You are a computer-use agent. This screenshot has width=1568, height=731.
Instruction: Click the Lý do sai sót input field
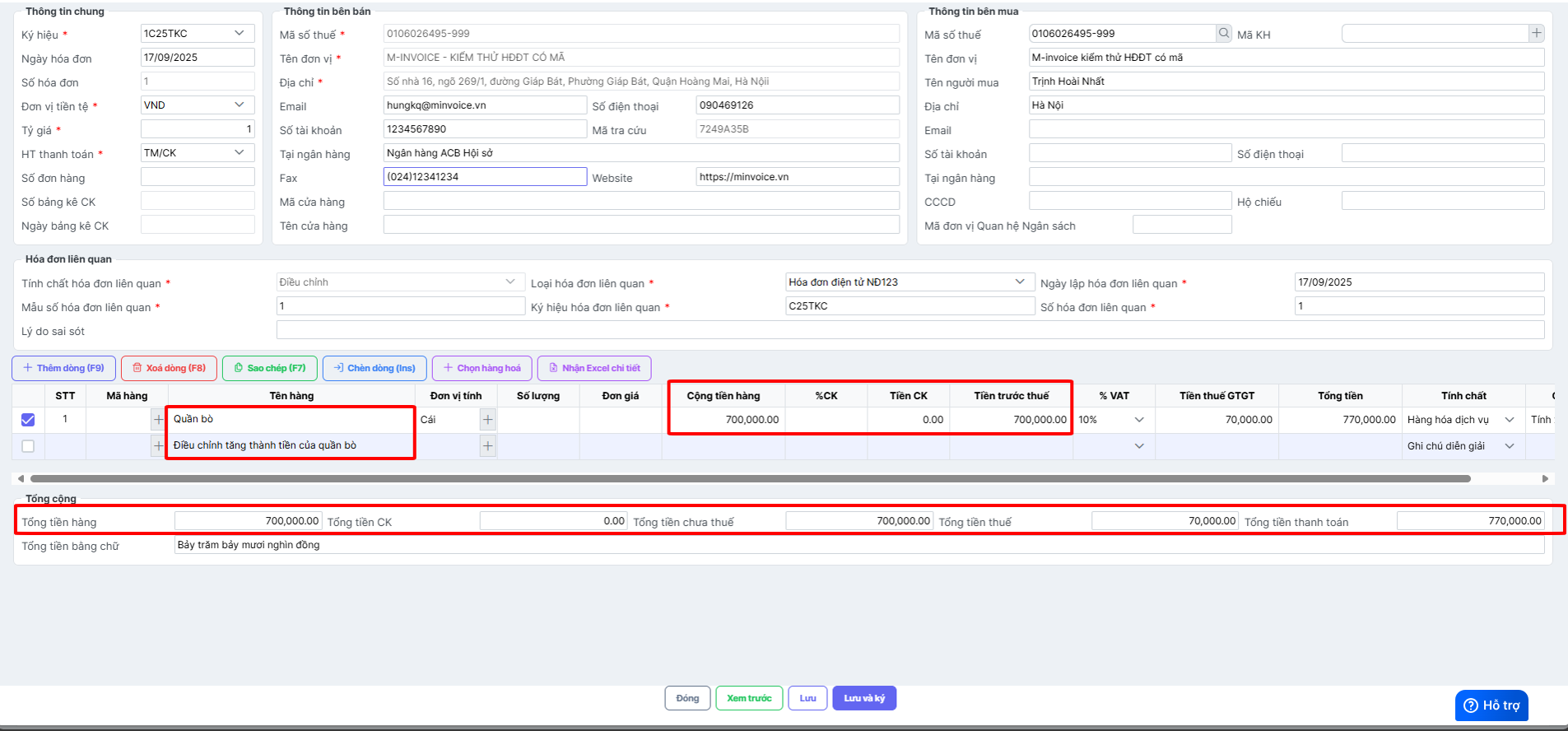point(910,330)
